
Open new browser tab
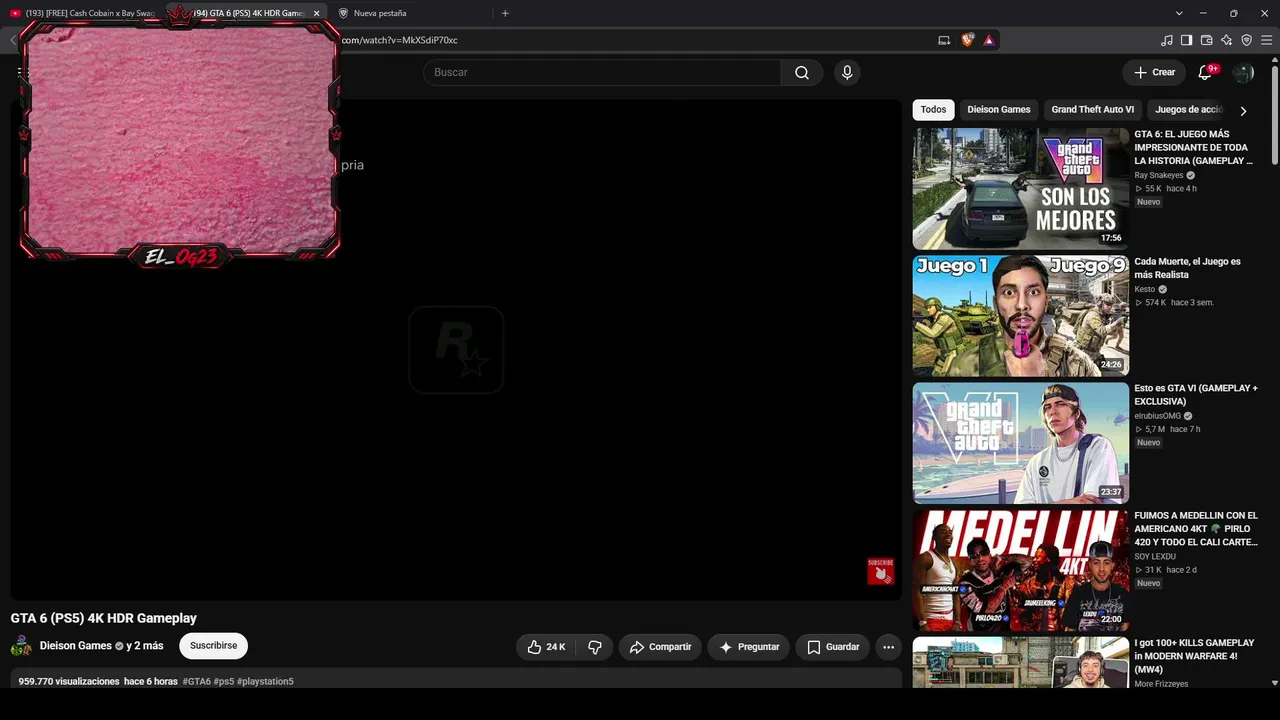505,13
